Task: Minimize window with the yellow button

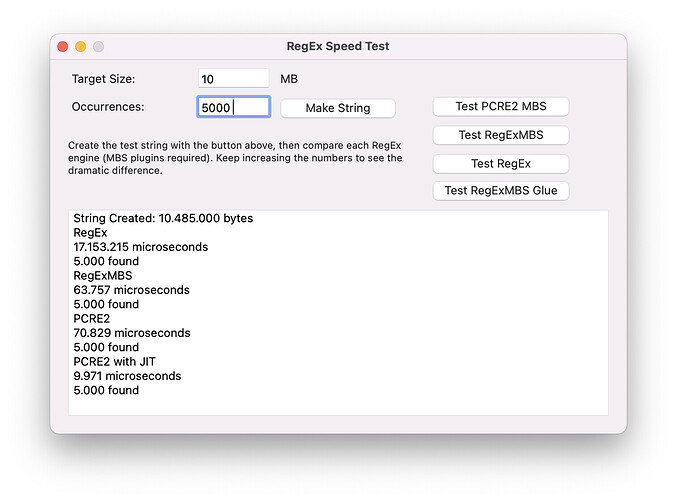Action: click(x=80, y=46)
